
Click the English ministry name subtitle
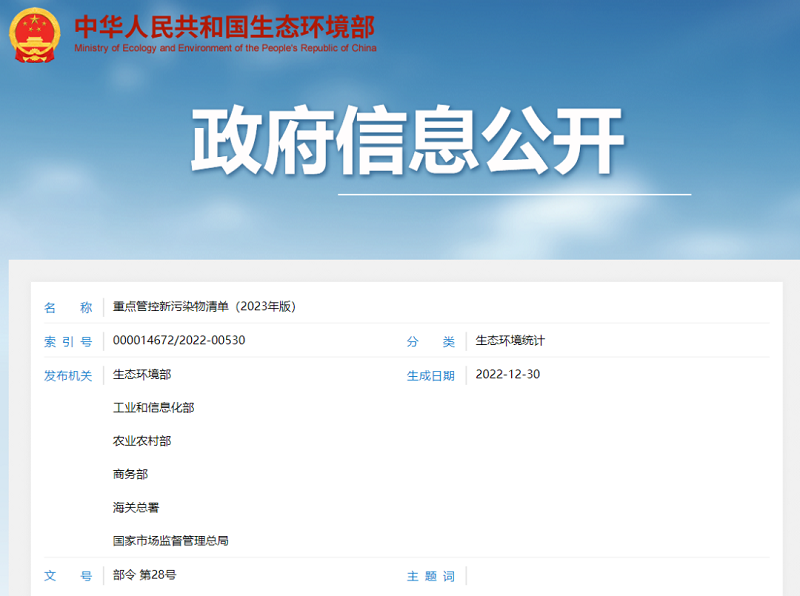tap(225, 48)
